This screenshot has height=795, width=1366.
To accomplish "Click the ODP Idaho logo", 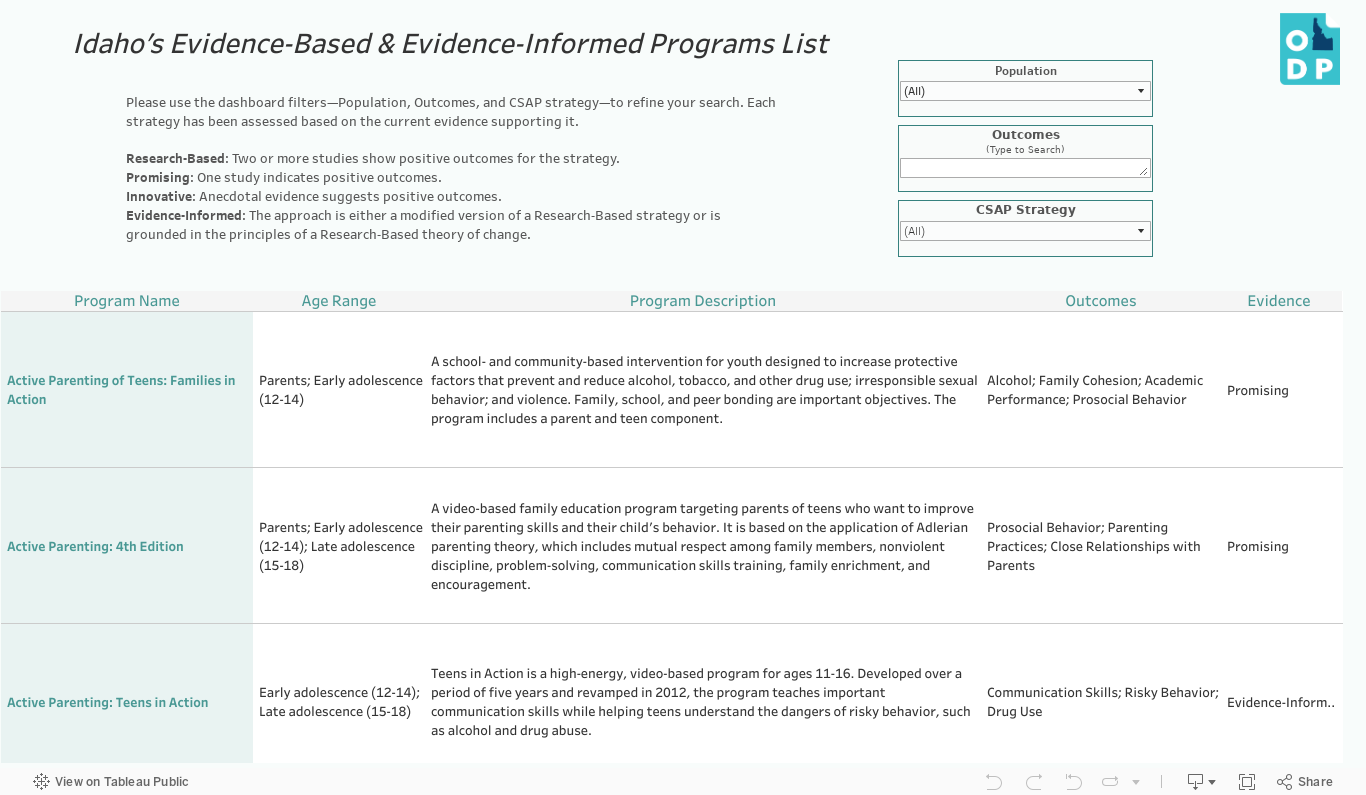I will [x=1309, y=49].
